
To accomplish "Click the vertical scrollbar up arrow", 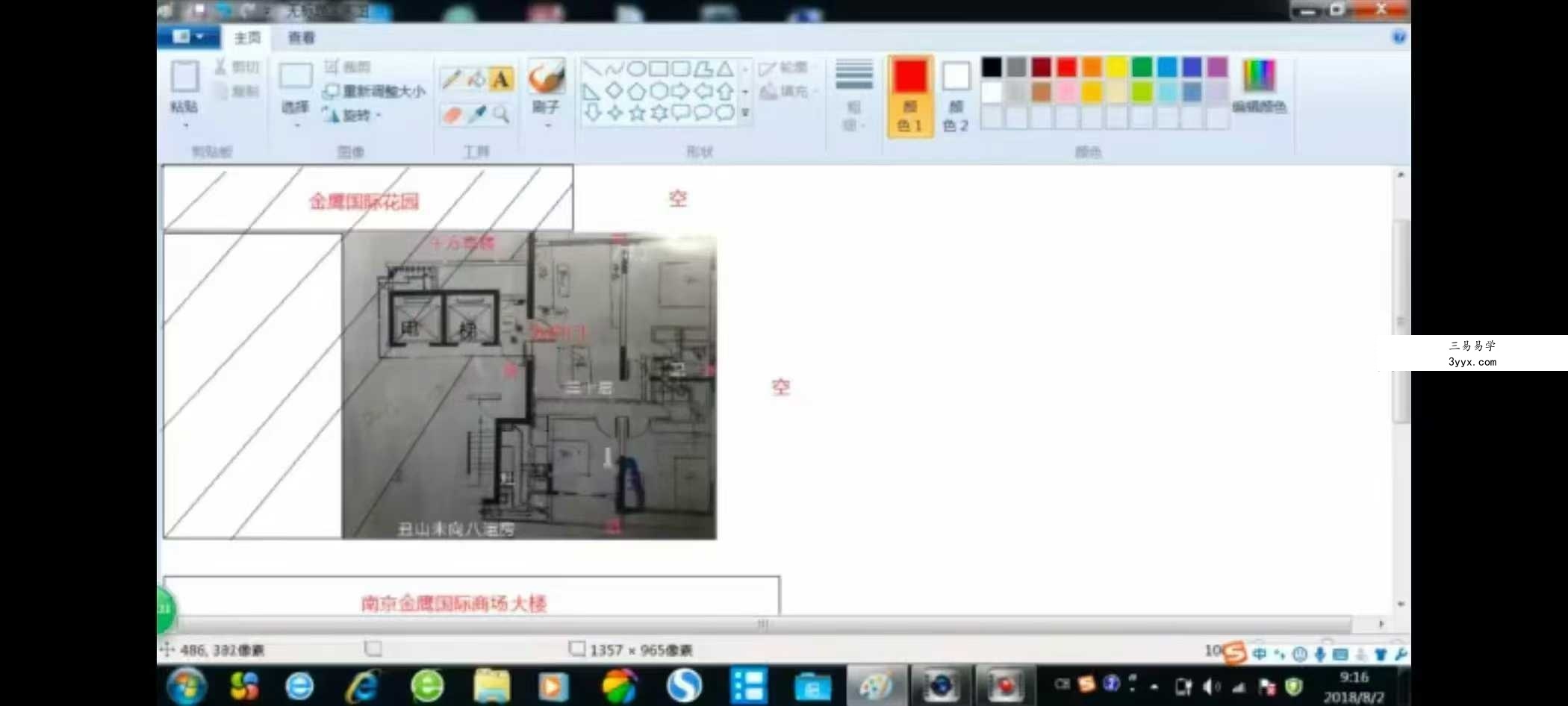I will coord(1401,175).
